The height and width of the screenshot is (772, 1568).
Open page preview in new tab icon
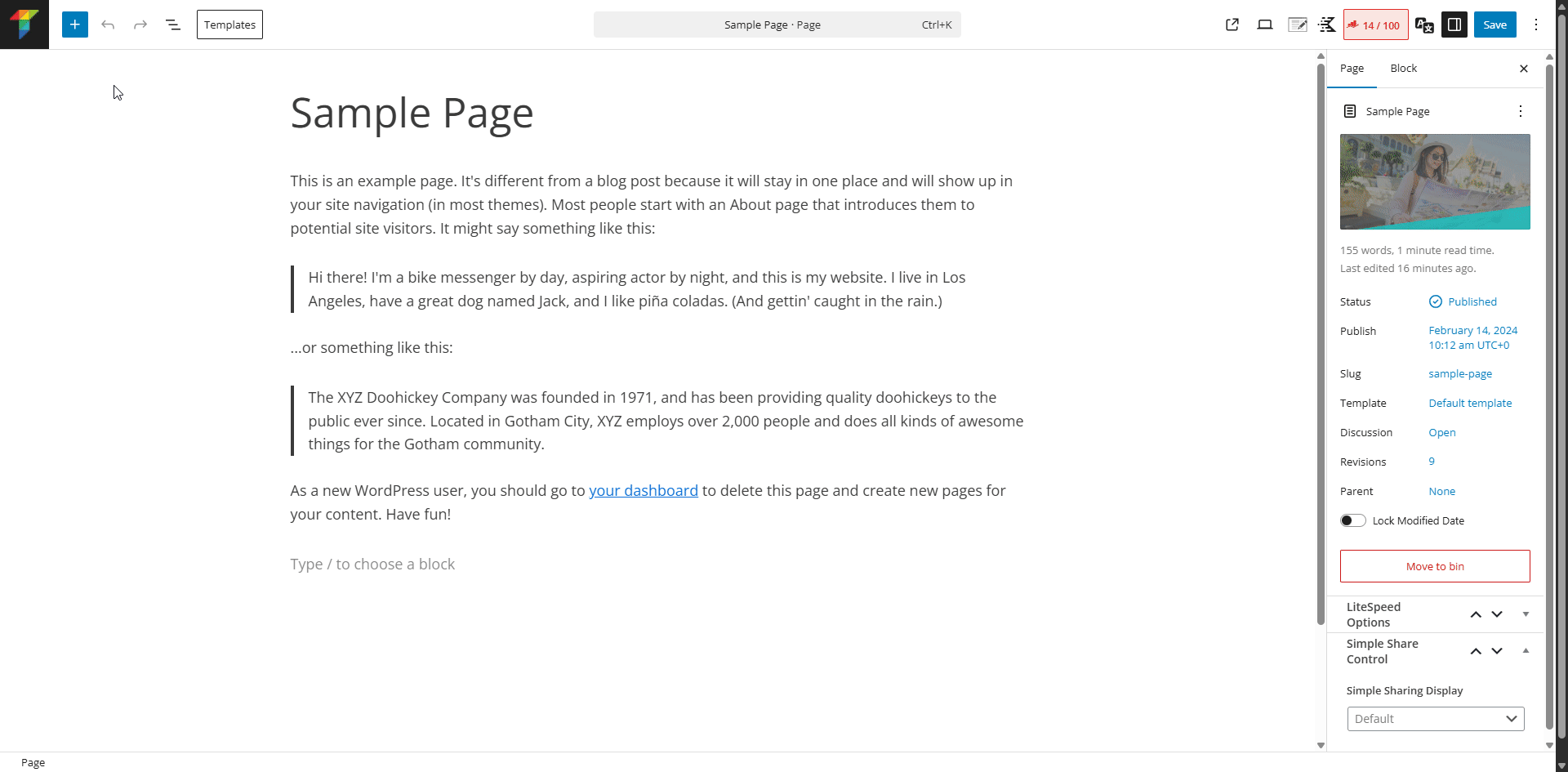1232,25
